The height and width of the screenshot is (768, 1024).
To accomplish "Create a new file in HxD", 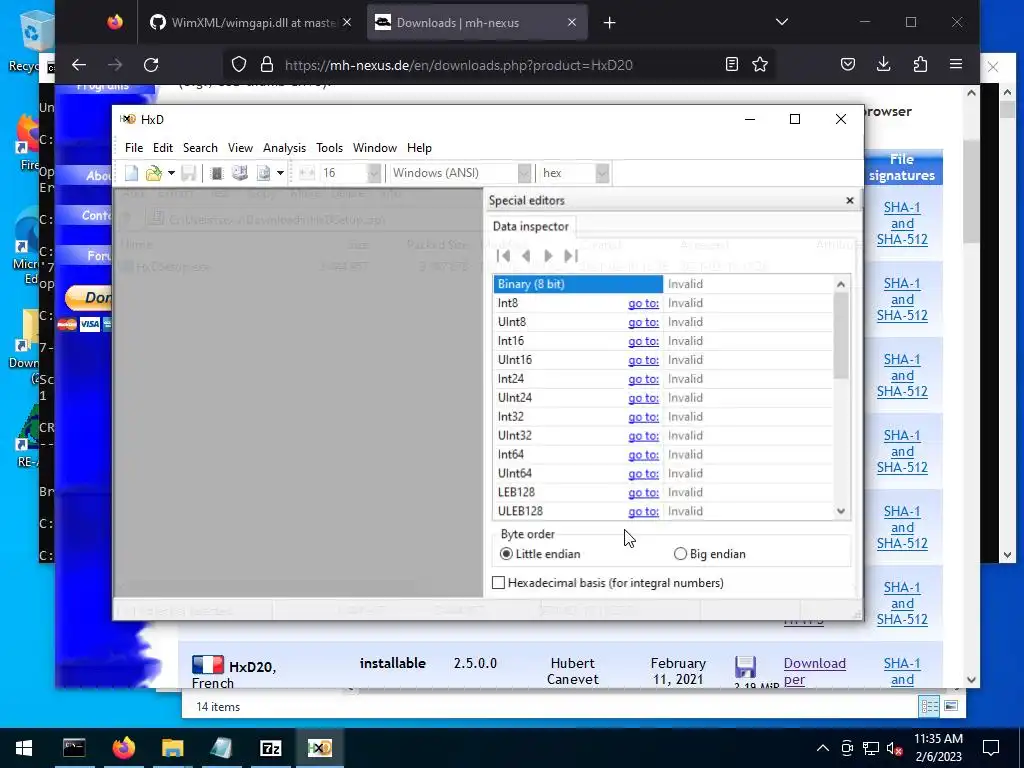I will pos(131,173).
